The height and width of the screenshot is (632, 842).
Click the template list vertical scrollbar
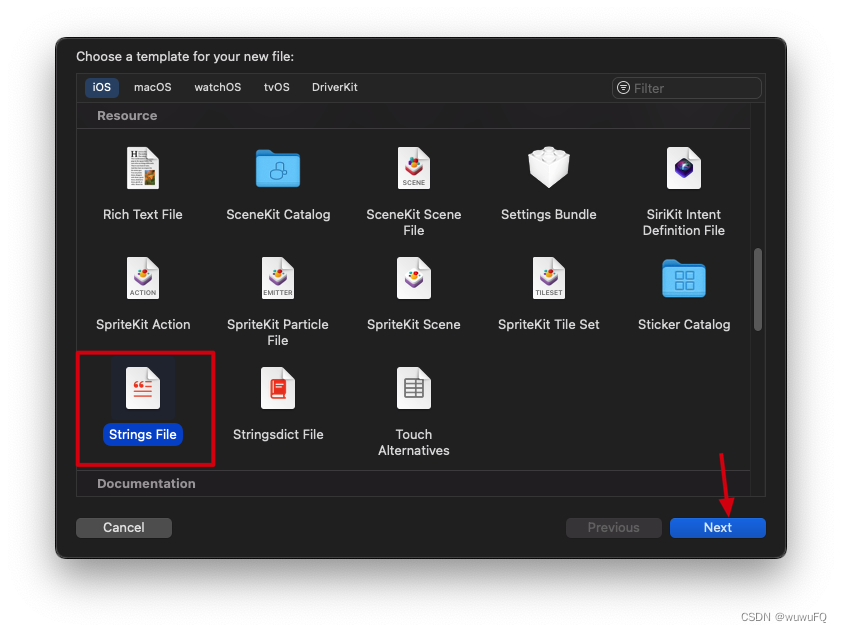point(758,289)
